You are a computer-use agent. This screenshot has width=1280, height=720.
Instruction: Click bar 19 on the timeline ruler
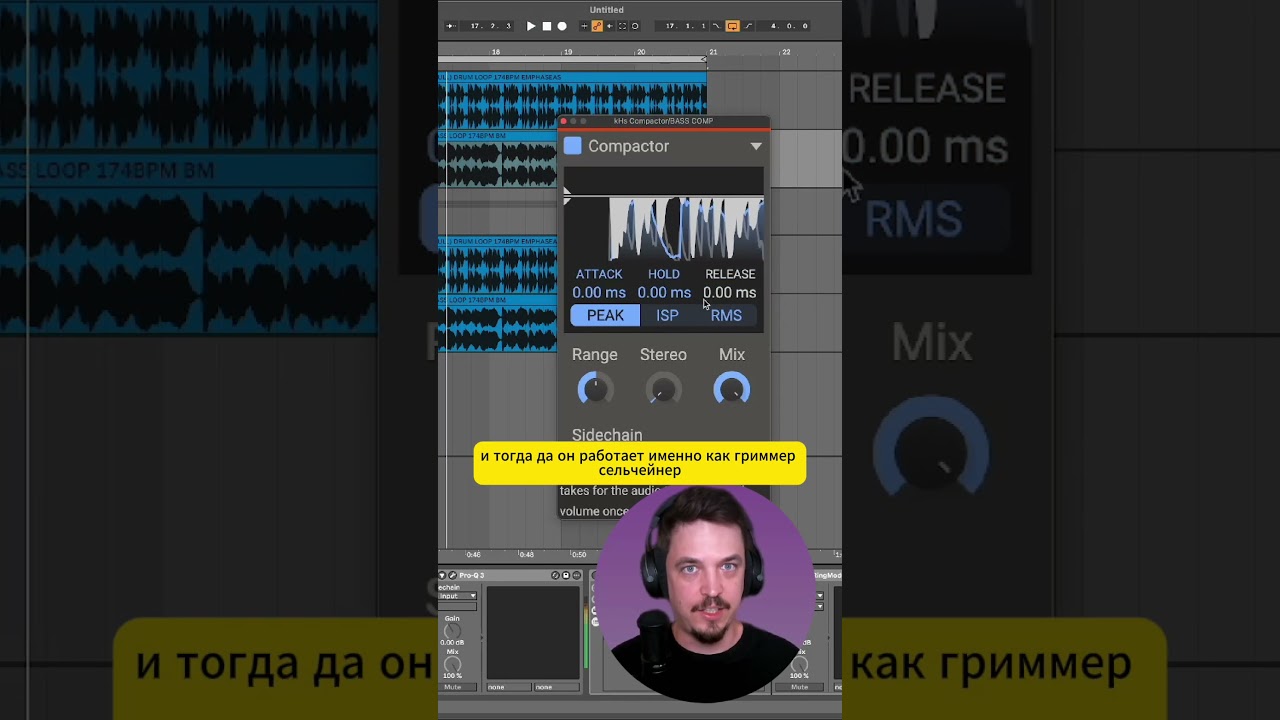568,51
